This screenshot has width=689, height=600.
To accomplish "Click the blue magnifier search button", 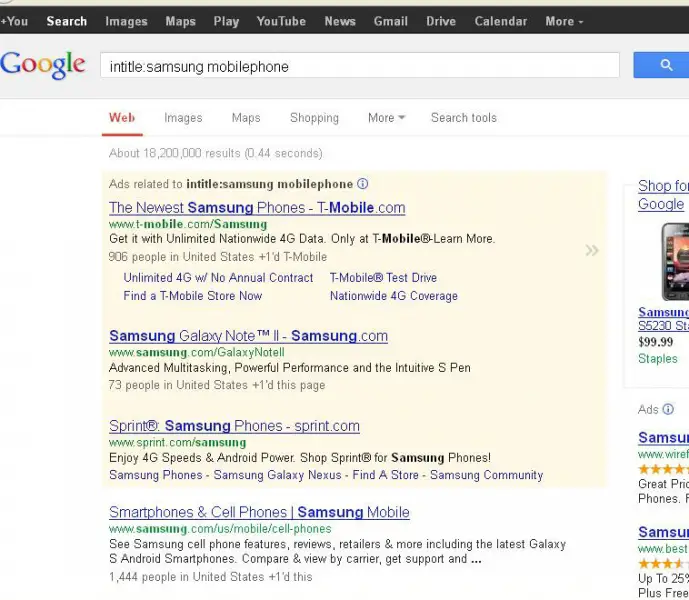I will click(661, 65).
